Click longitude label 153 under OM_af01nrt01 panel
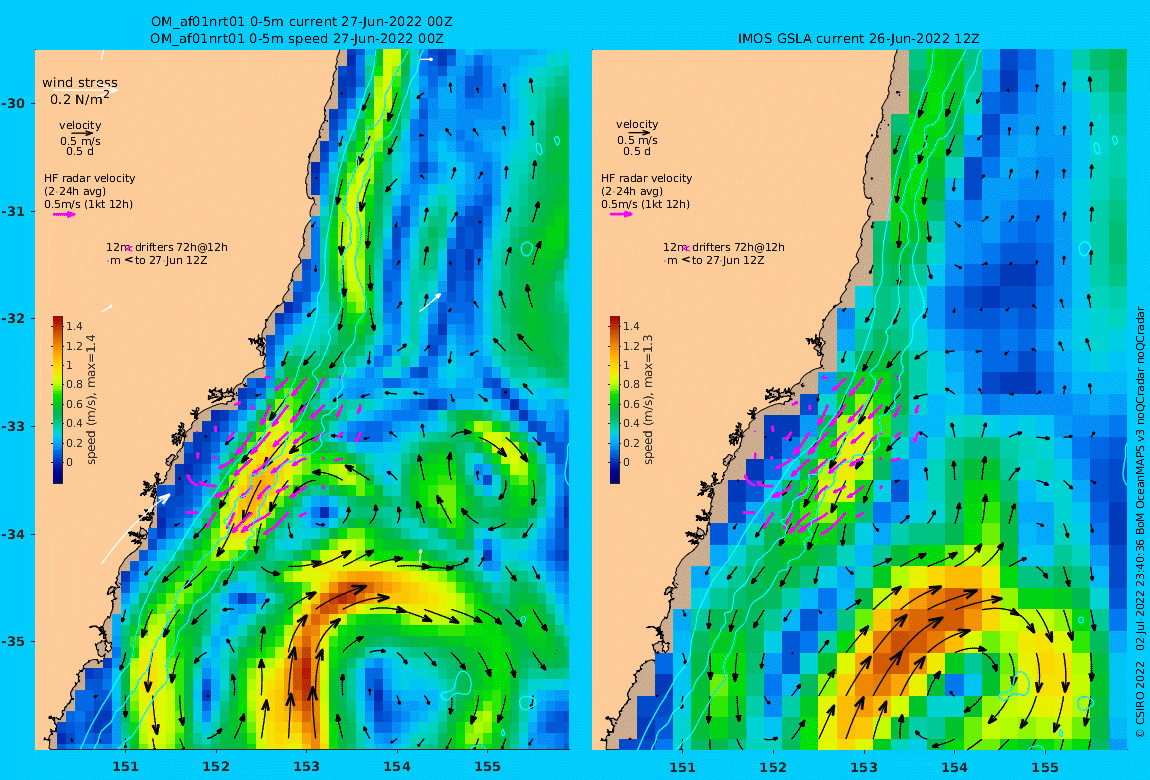This screenshot has height=780, width=1150. click(x=307, y=767)
